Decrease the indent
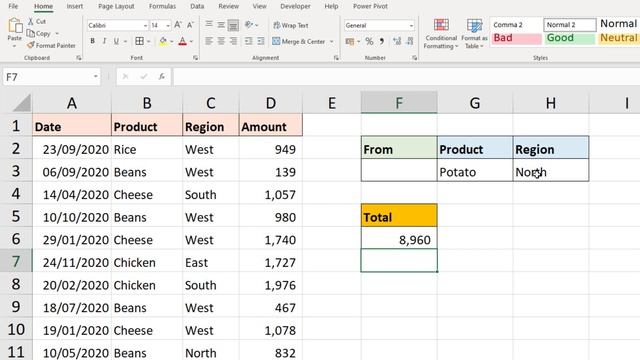Viewport: 640px width, 360px height. pyautogui.click(x=248, y=41)
